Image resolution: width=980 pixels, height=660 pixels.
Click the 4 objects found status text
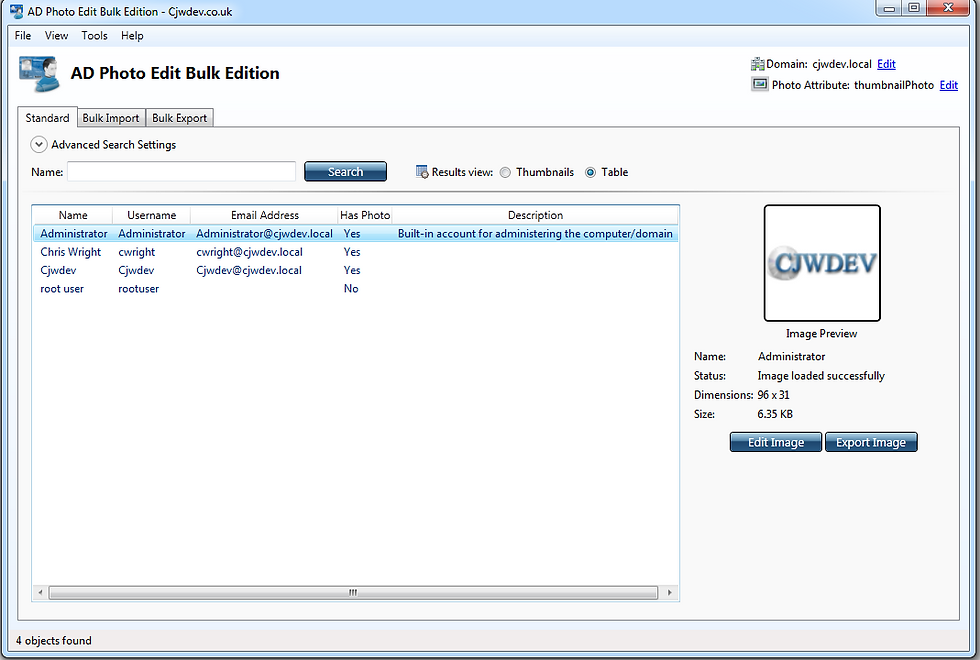coord(54,641)
